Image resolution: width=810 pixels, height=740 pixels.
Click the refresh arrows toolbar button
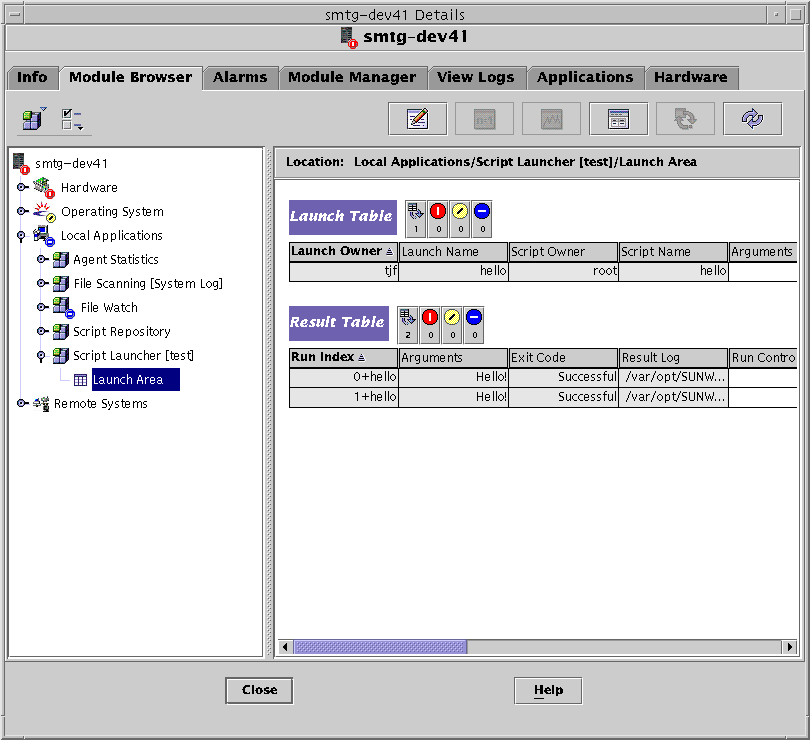click(752, 119)
